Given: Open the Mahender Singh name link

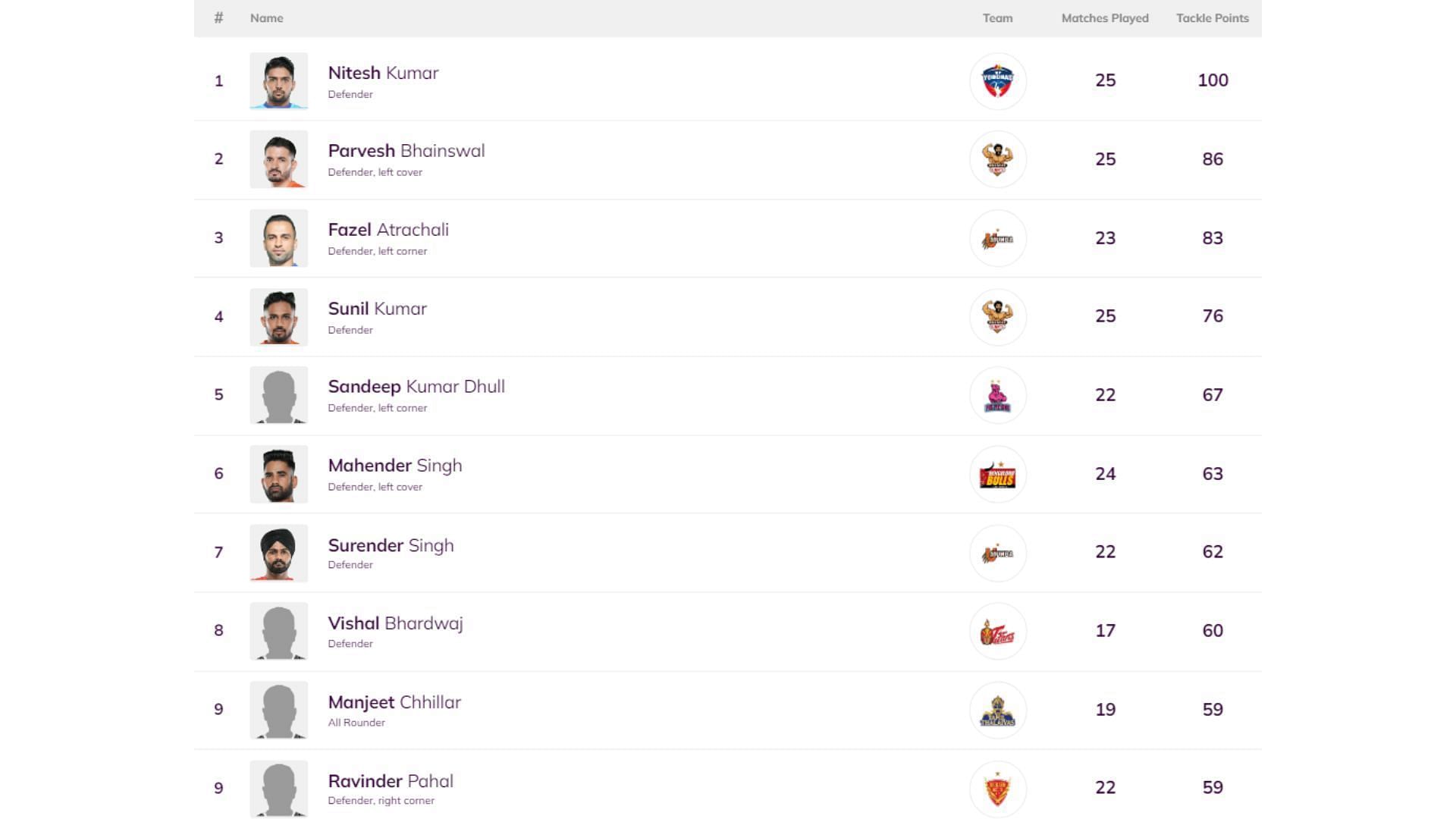Looking at the screenshot, I should [x=394, y=466].
